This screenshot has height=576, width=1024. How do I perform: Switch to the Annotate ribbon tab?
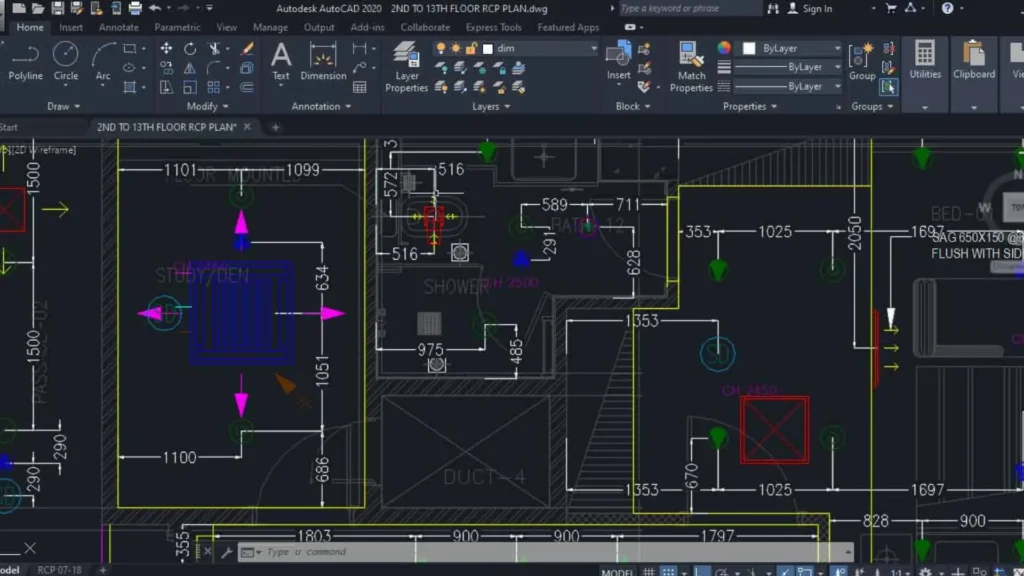[x=118, y=28]
